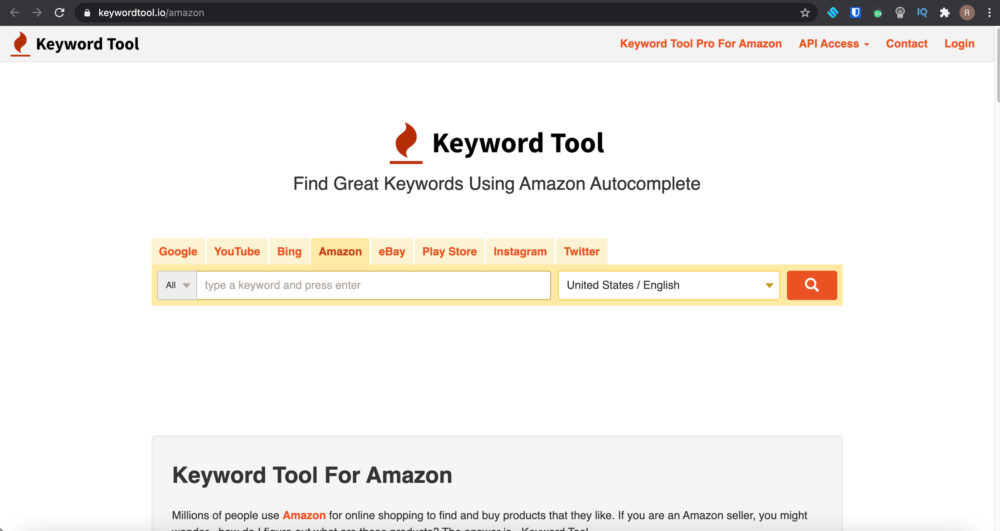Switch to the eBay tab
Screen dimensions: 1000x531
[x=392, y=251]
